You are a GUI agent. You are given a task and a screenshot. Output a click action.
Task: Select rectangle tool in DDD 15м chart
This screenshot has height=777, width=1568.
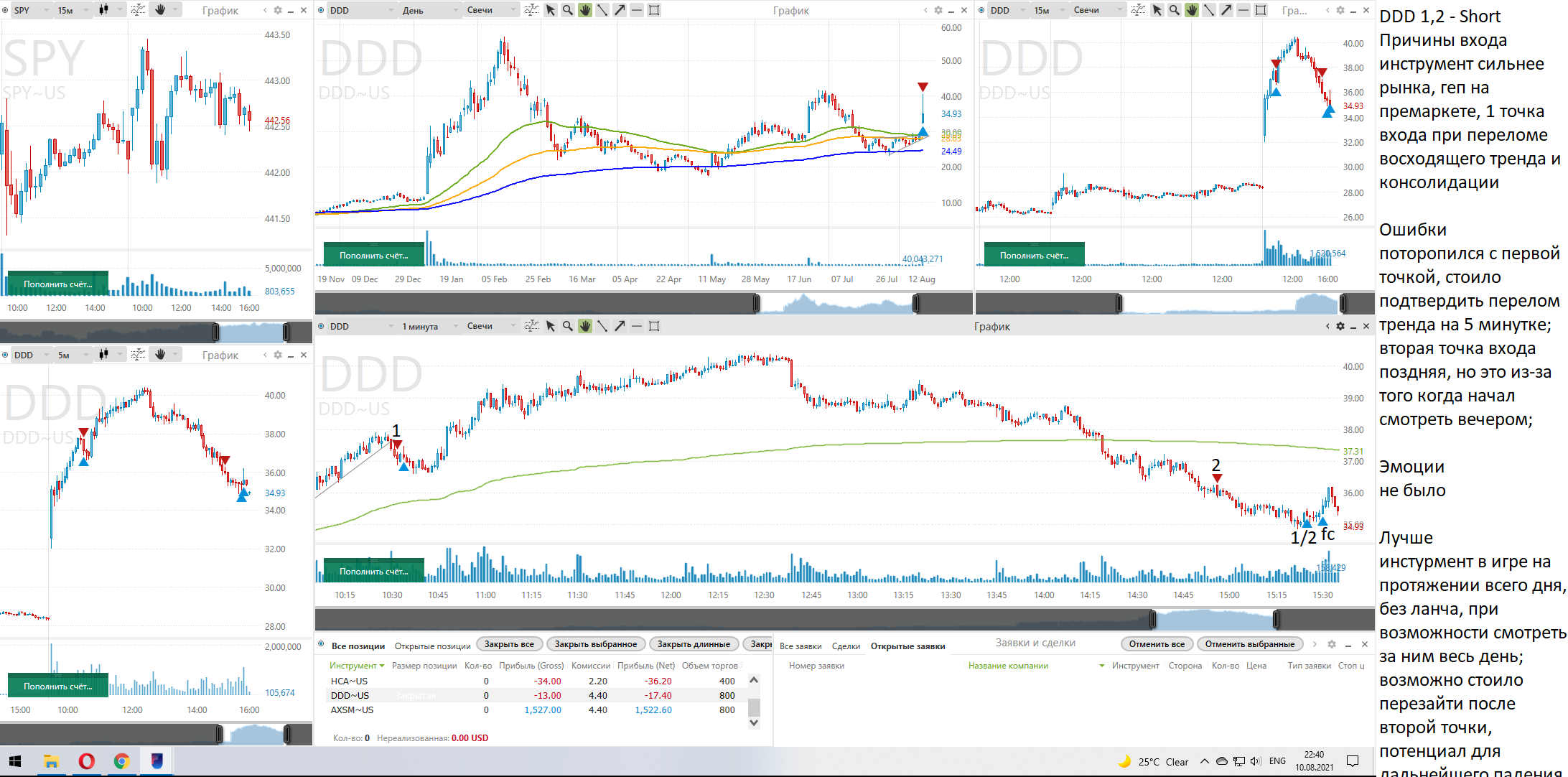[1261, 10]
